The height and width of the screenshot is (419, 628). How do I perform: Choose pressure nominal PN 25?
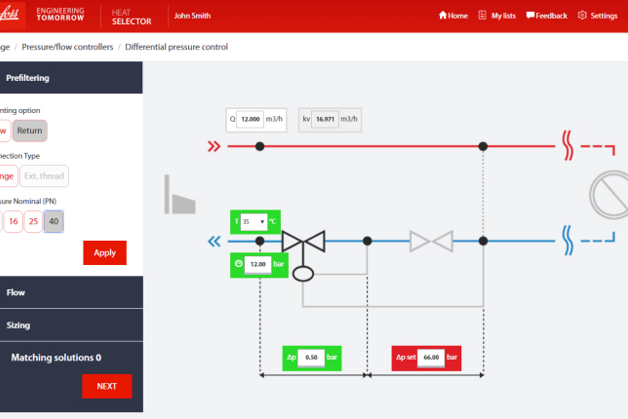click(x=33, y=221)
